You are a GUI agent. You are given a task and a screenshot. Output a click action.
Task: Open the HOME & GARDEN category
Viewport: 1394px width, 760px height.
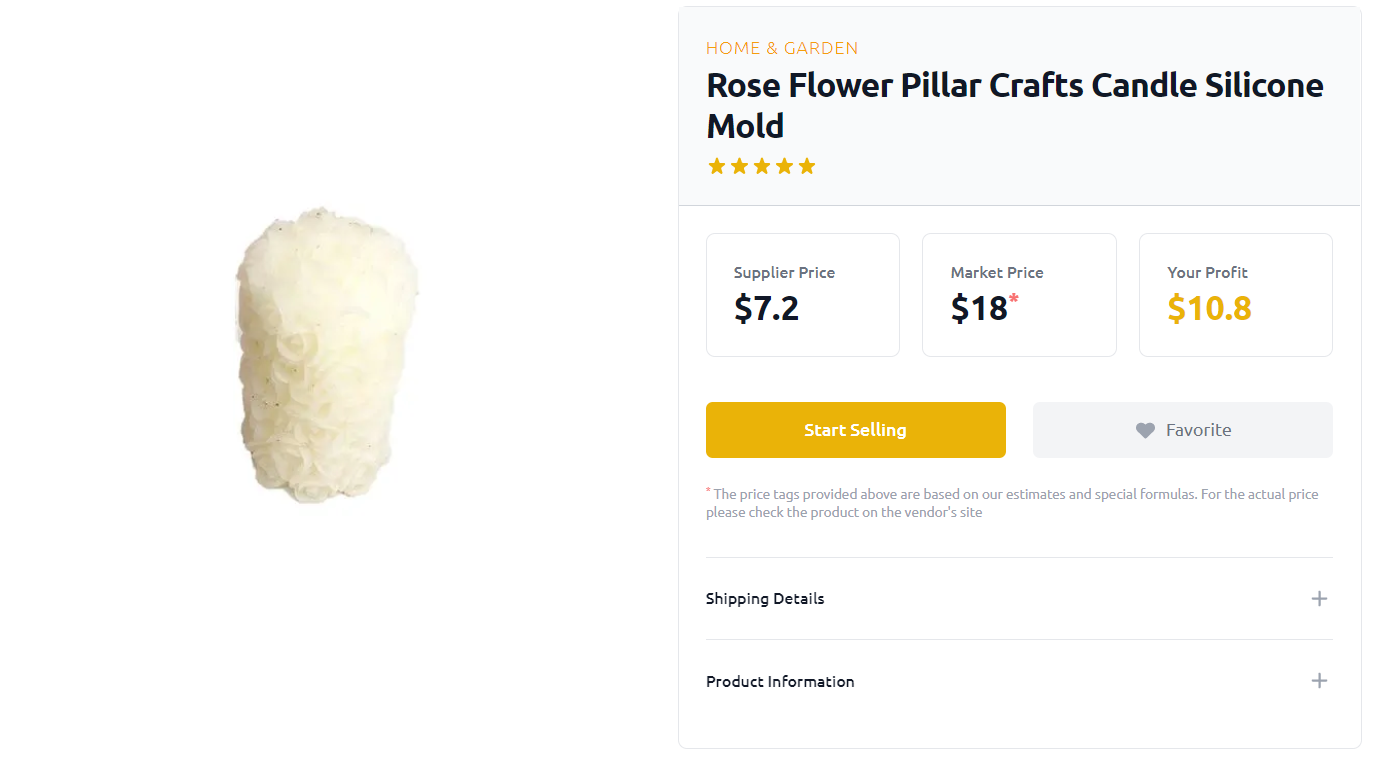(781, 47)
